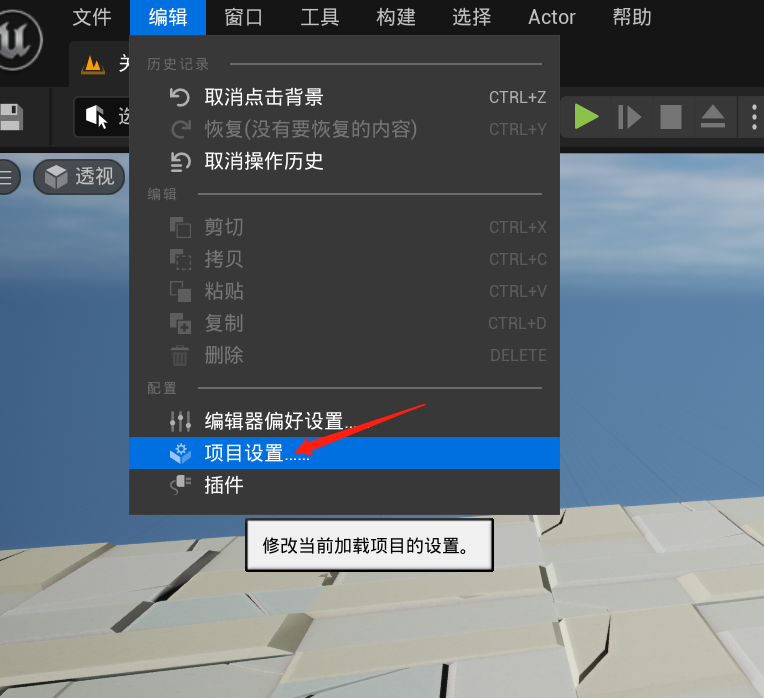The height and width of the screenshot is (698, 764).
Task: Click the Unreal Engine logo icon
Action: click(x=18, y=40)
